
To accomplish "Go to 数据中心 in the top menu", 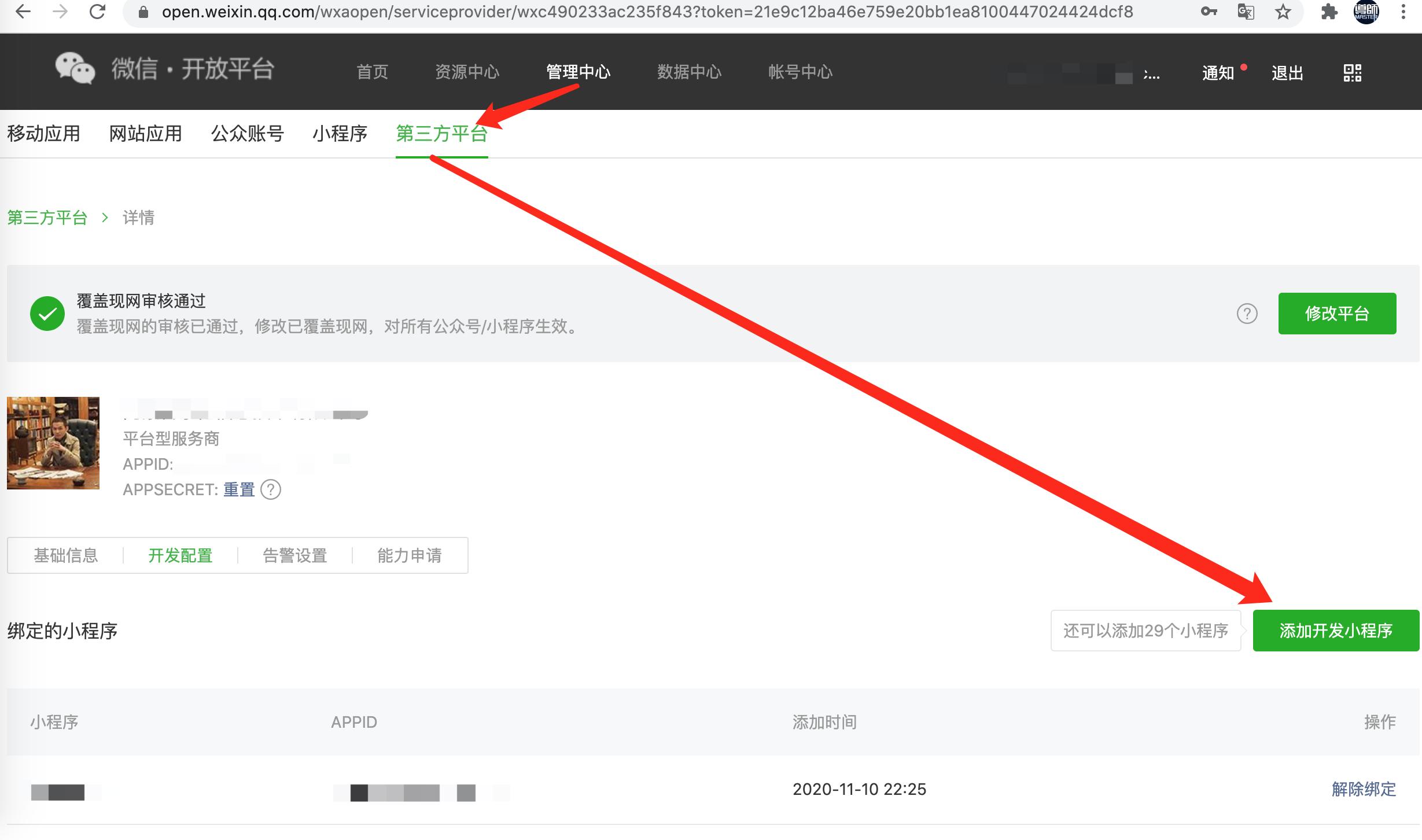I will (689, 72).
